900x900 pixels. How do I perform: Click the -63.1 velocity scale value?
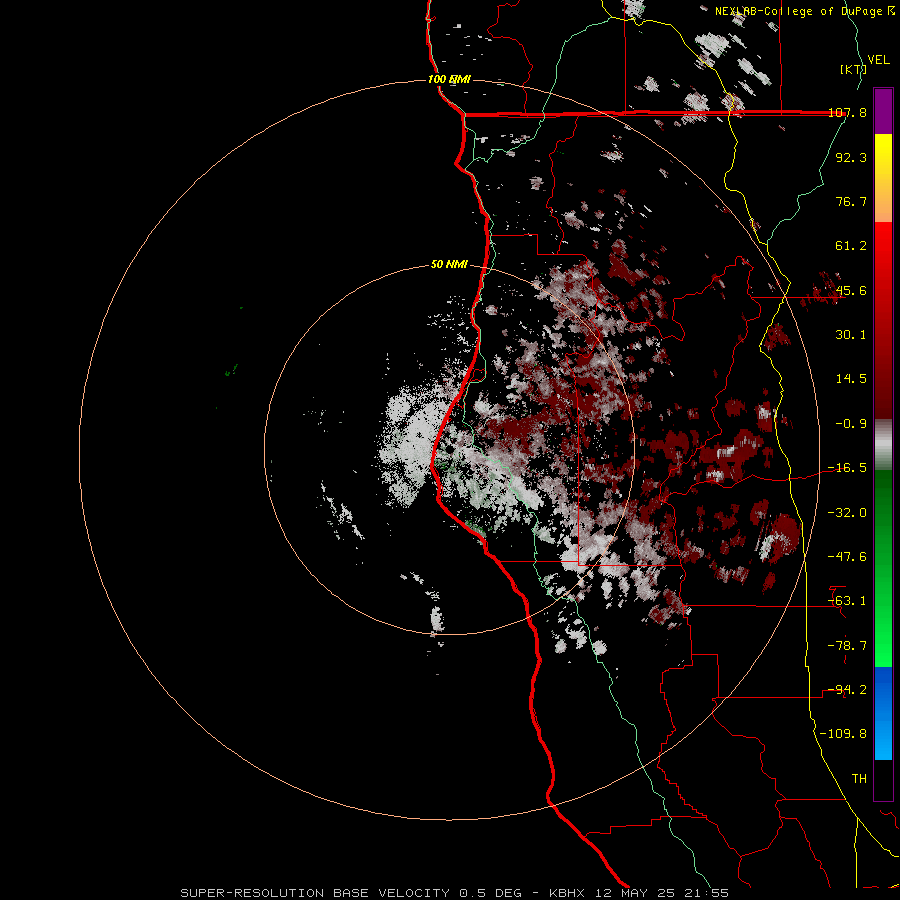point(847,601)
